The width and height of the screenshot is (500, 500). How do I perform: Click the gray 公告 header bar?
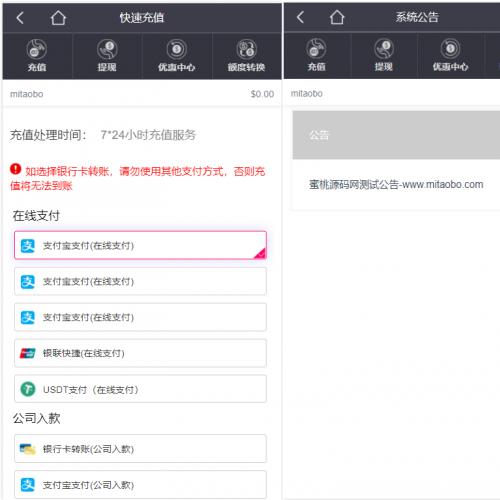coord(396,135)
